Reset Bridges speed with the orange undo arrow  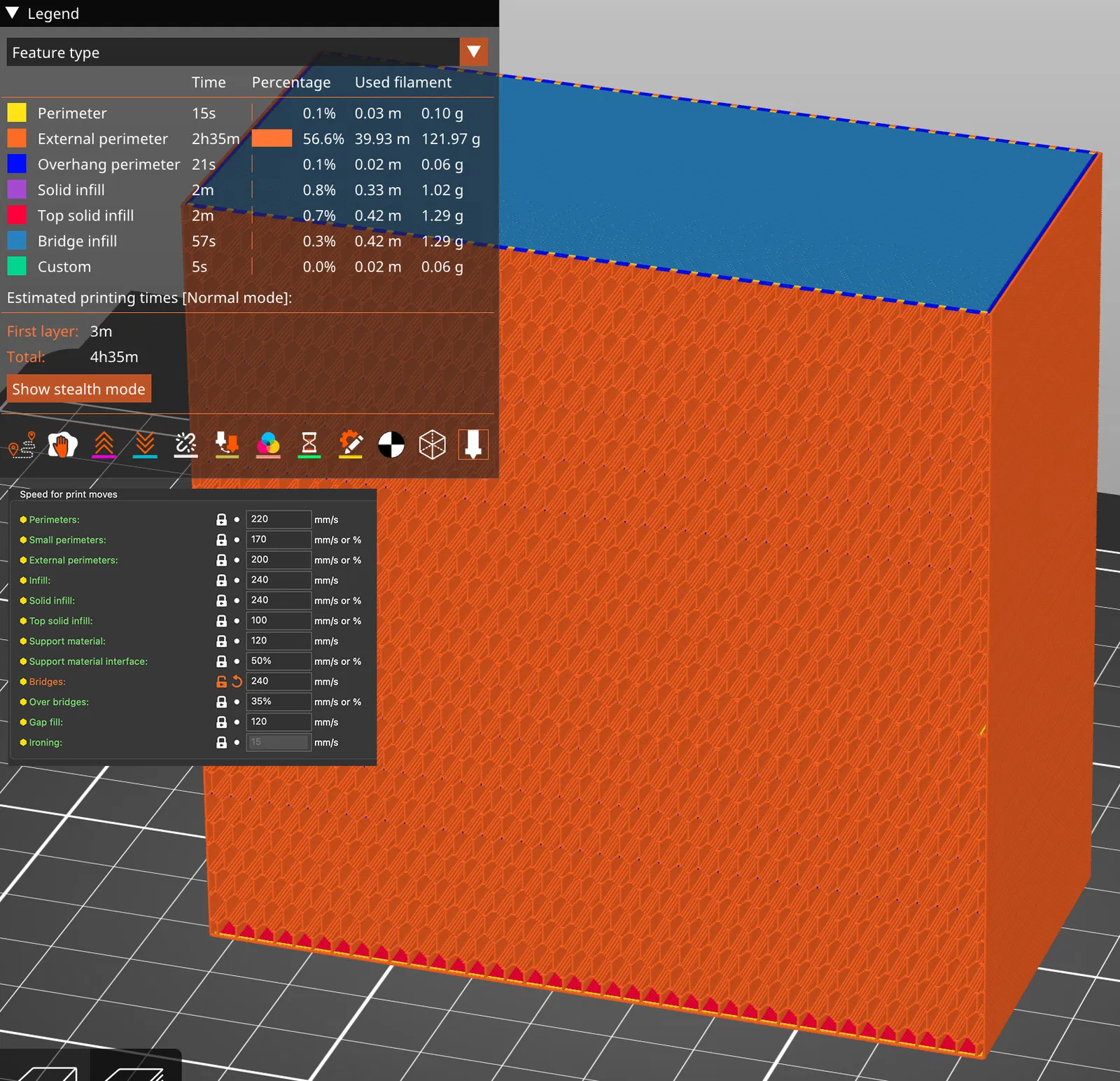click(x=237, y=682)
